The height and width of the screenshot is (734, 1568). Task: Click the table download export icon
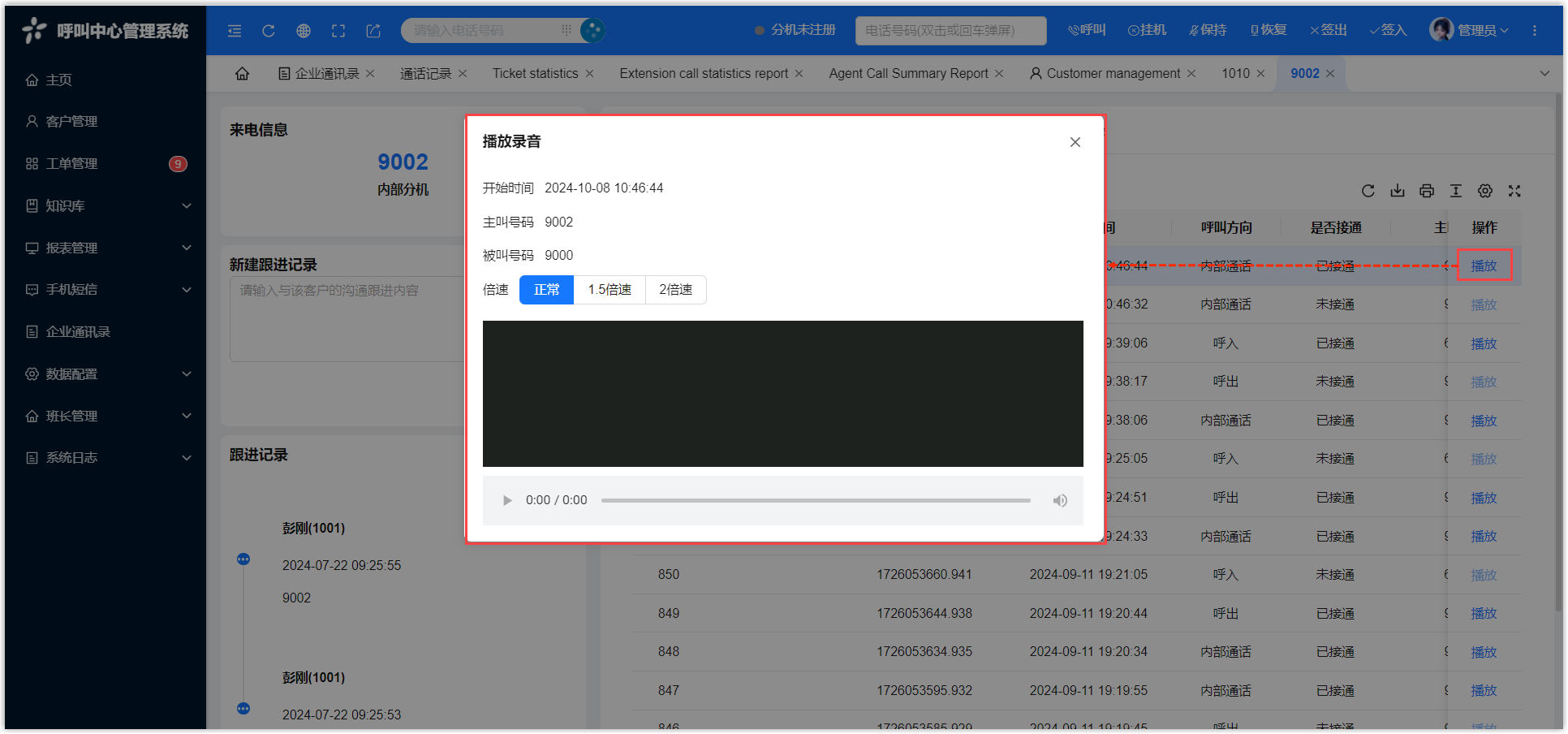click(1398, 191)
